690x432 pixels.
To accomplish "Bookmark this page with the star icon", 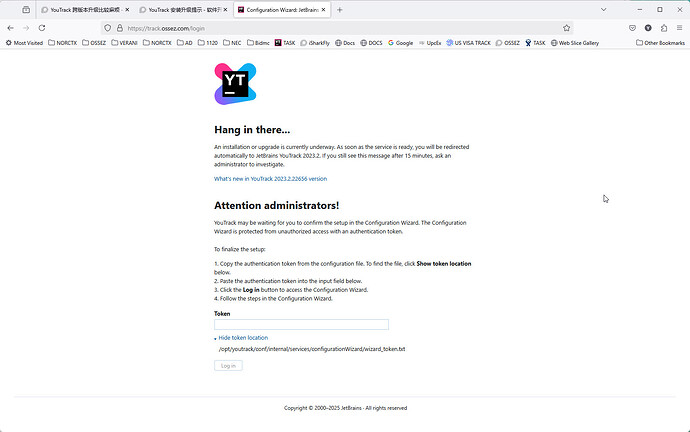I will (566, 28).
